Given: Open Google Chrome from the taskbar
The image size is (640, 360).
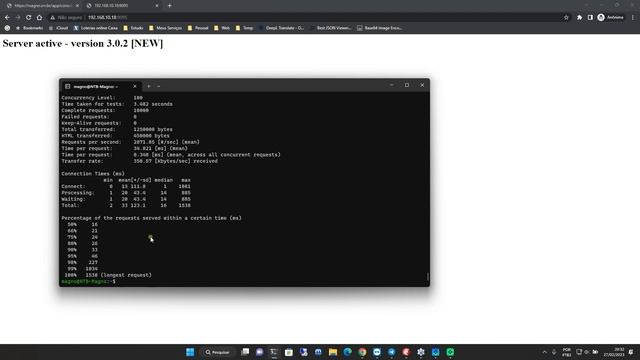Looking at the screenshot, I should coord(362,352).
